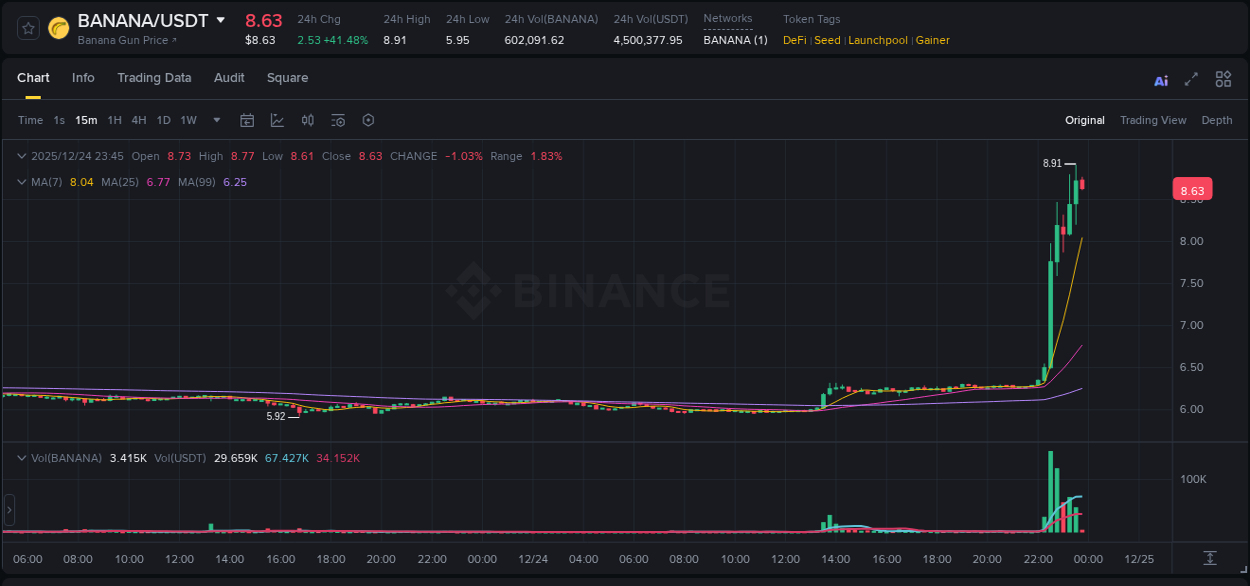This screenshot has width=1250, height=586.
Task: Open the date range calendar icon
Action: point(247,120)
